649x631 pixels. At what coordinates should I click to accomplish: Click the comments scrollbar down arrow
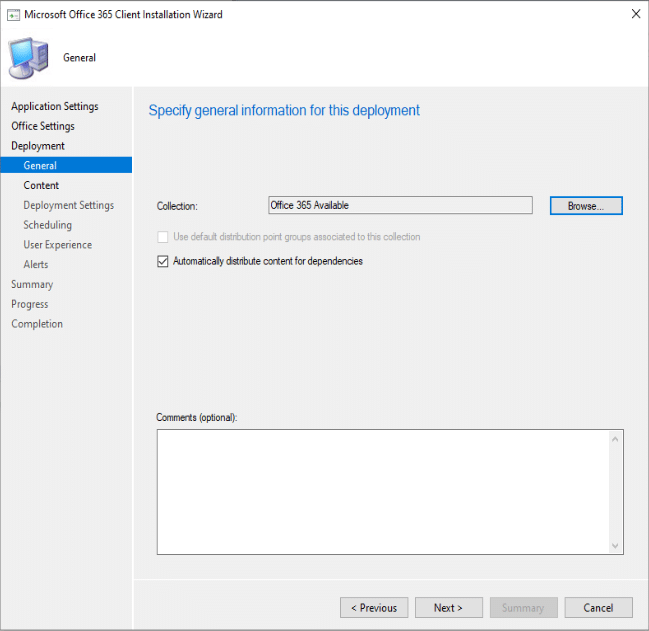click(616, 546)
